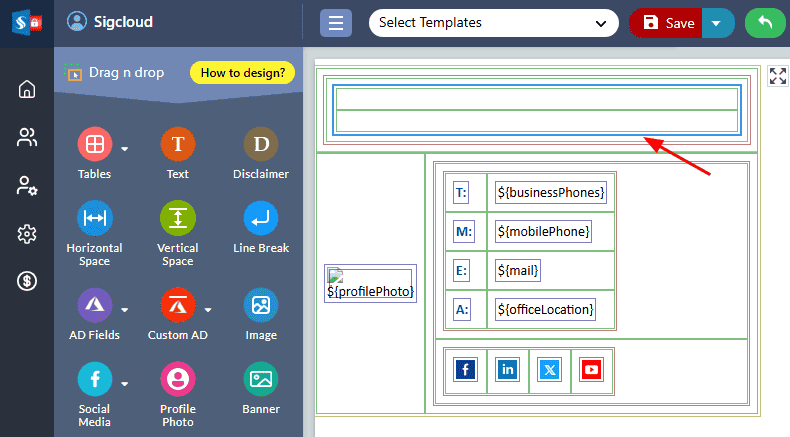This screenshot has width=790, height=437.
Task: Expand the Tables dropdown arrow
Action: [125, 150]
